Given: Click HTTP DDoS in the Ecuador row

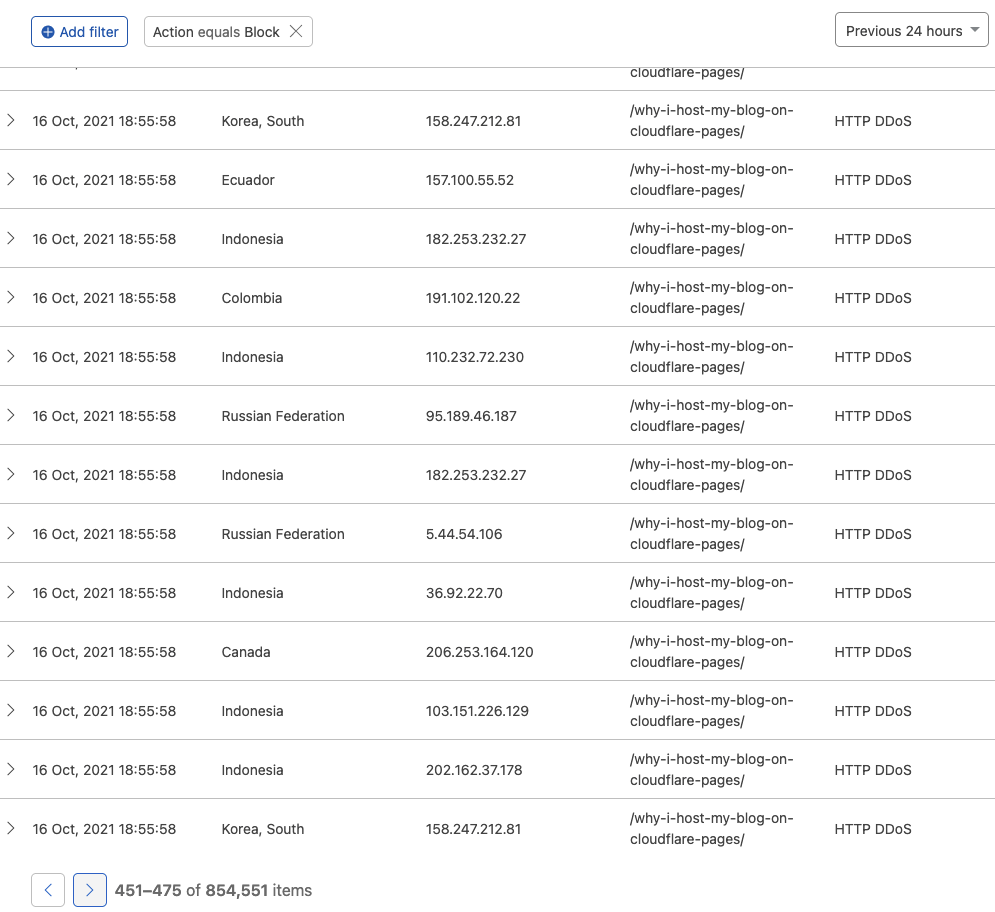Looking at the screenshot, I should pyautogui.click(x=872, y=180).
